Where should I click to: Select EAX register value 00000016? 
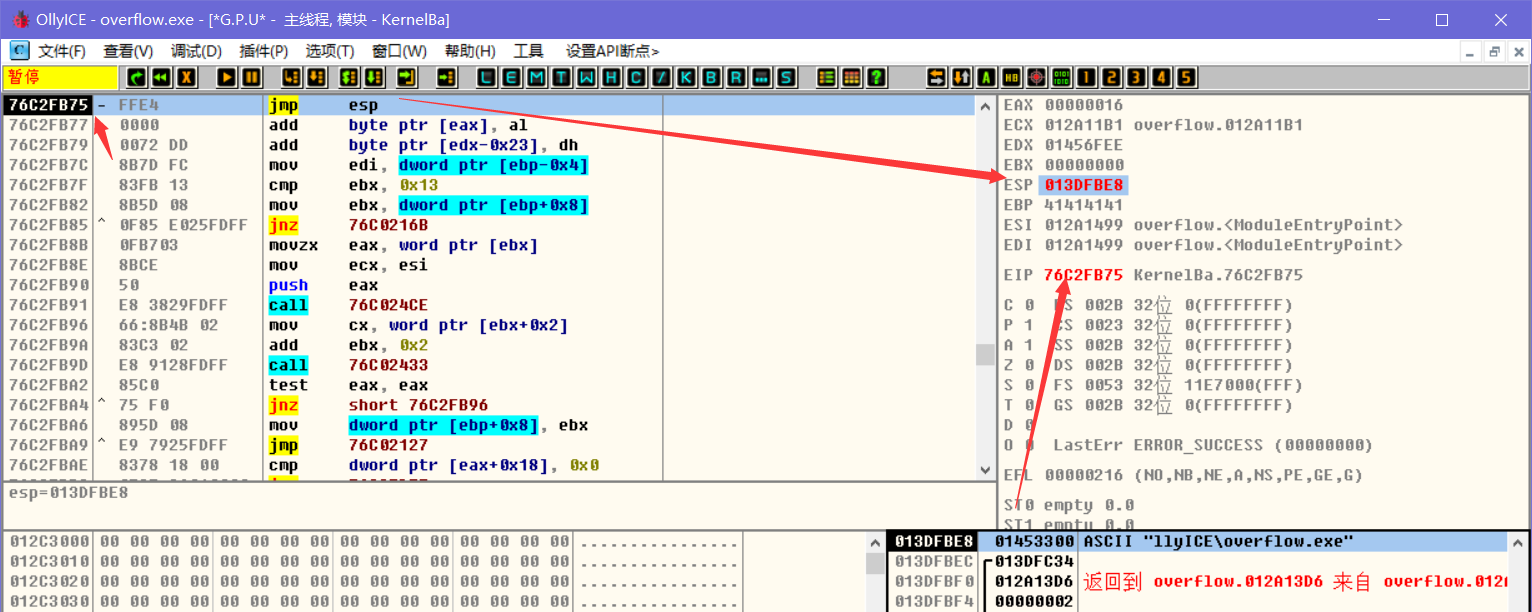(1084, 105)
